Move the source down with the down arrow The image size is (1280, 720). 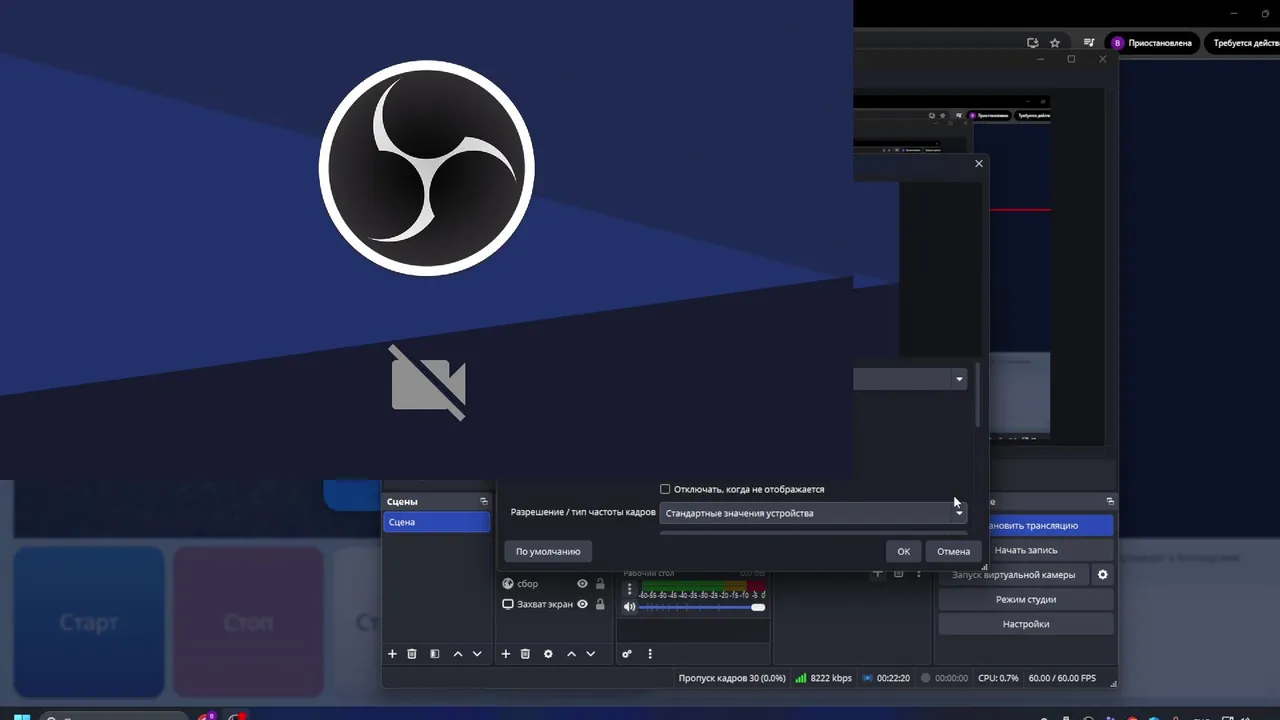(x=590, y=654)
